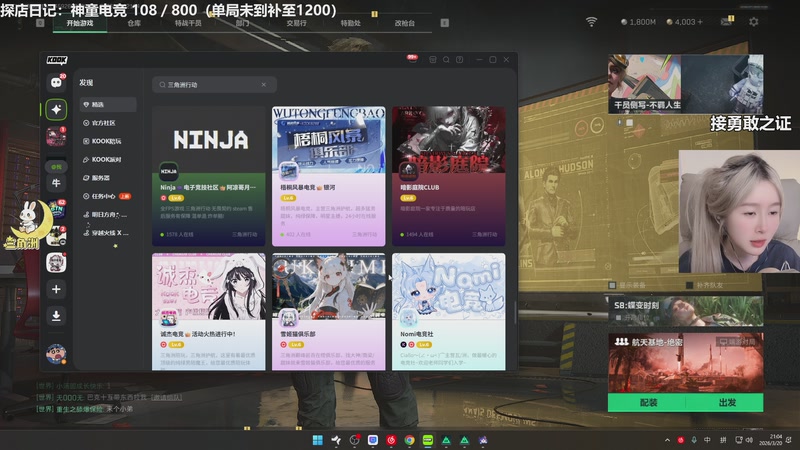Open KOOK direct messages chat icon
The width and height of the screenshot is (800, 450).
[x=56, y=82]
